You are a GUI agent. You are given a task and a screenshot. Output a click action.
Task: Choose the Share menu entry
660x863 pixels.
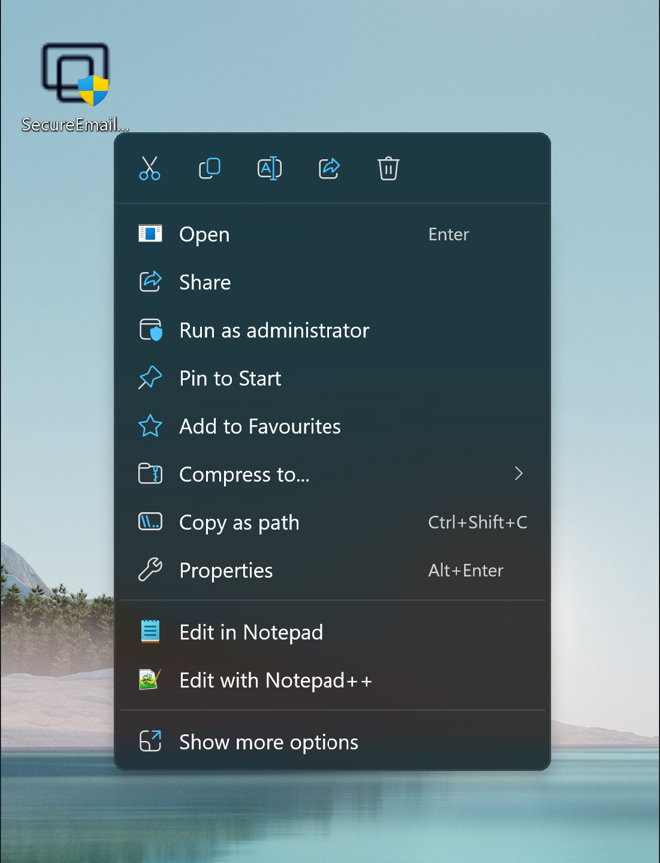pyautogui.click(x=332, y=282)
